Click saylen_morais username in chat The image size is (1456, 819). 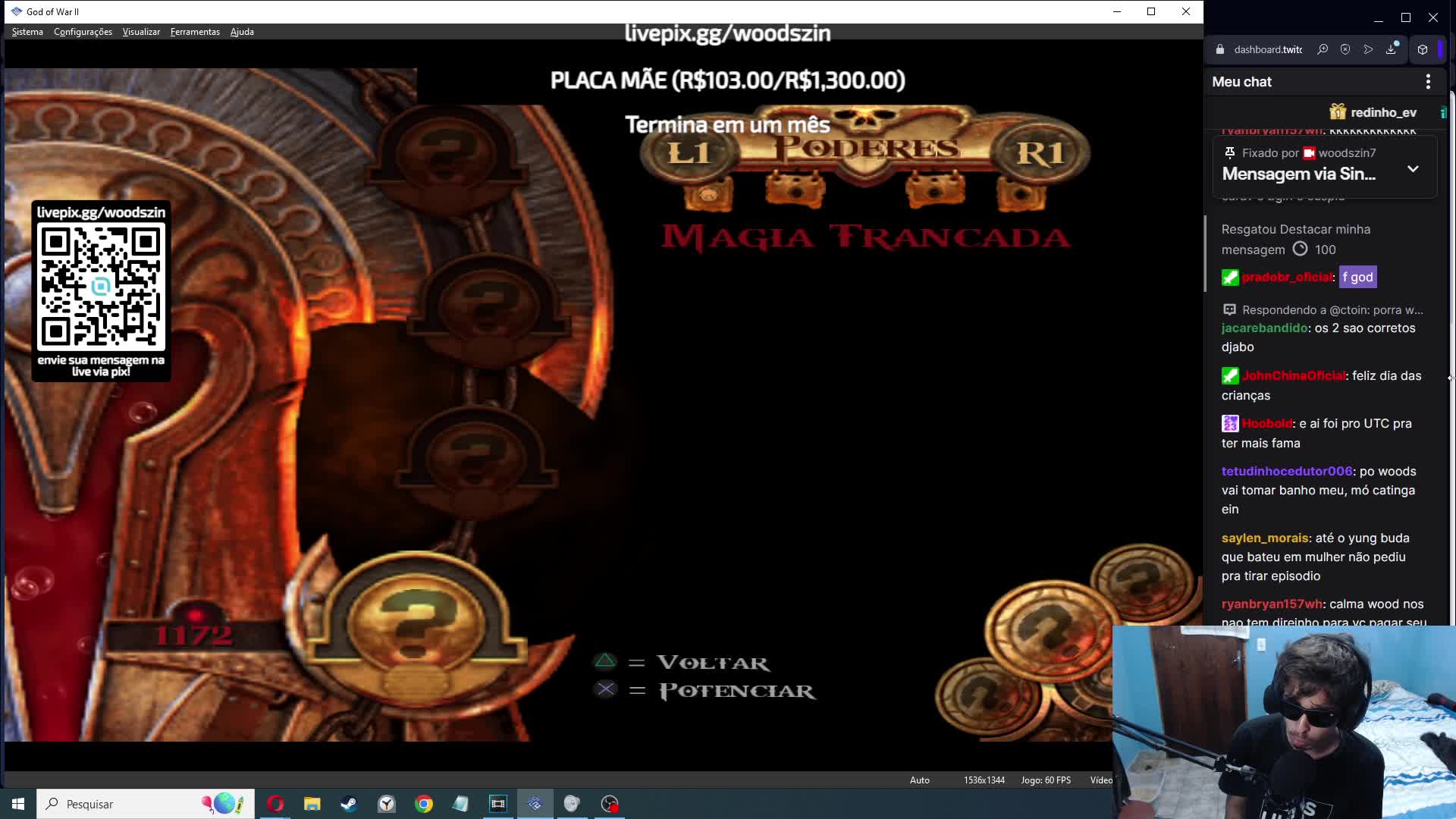1265,538
